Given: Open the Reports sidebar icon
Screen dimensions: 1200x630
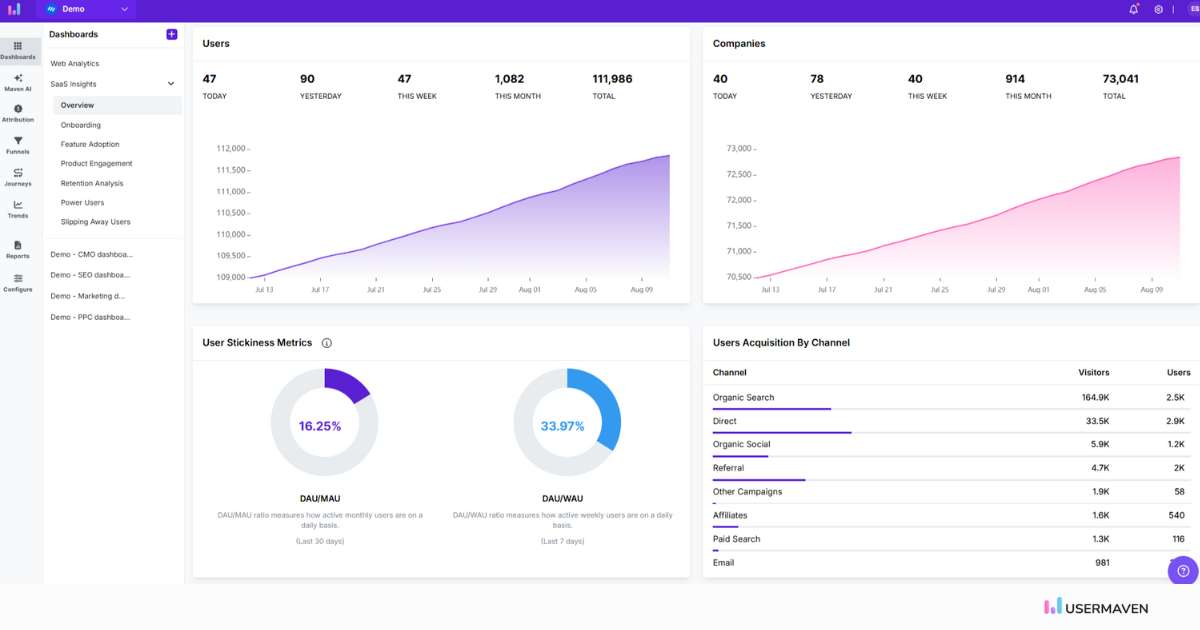Looking at the screenshot, I should click(18, 249).
